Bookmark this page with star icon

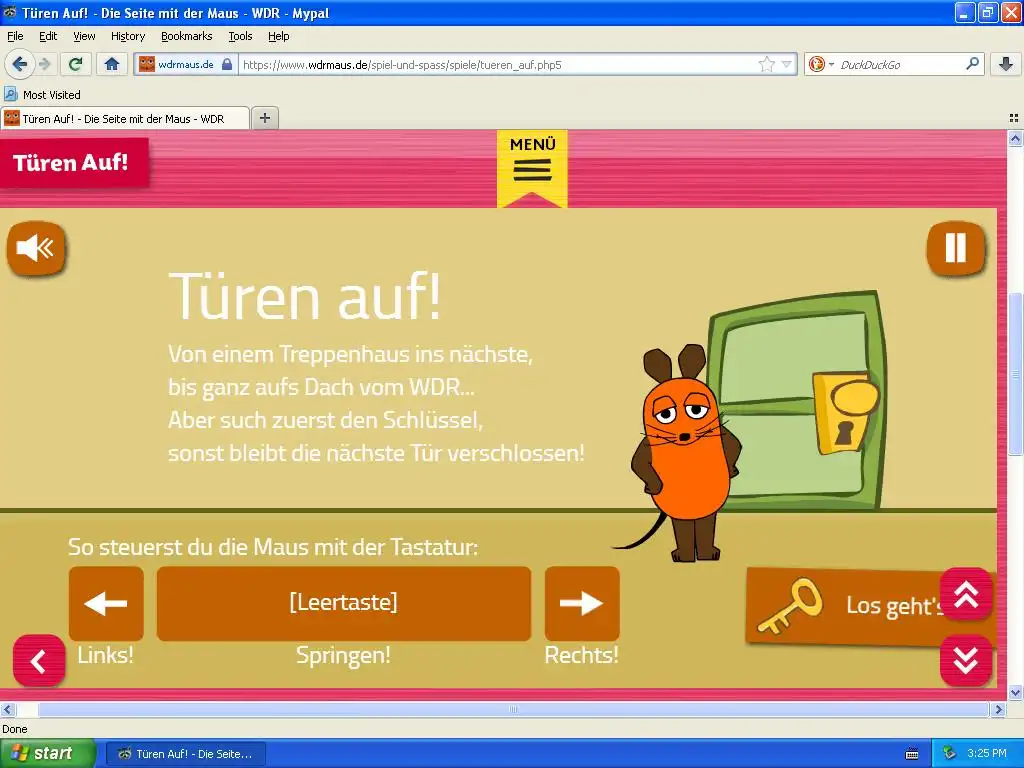[x=766, y=64]
